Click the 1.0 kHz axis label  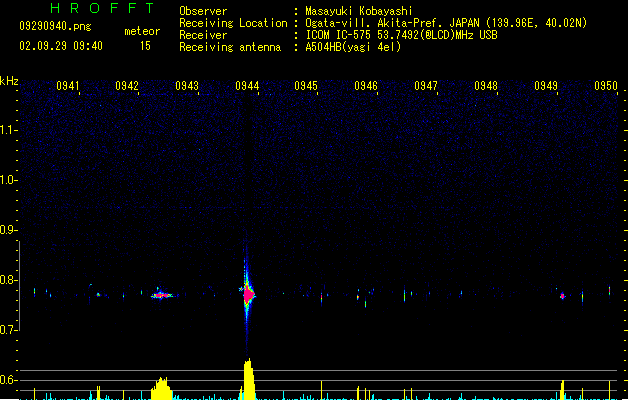click(8, 180)
